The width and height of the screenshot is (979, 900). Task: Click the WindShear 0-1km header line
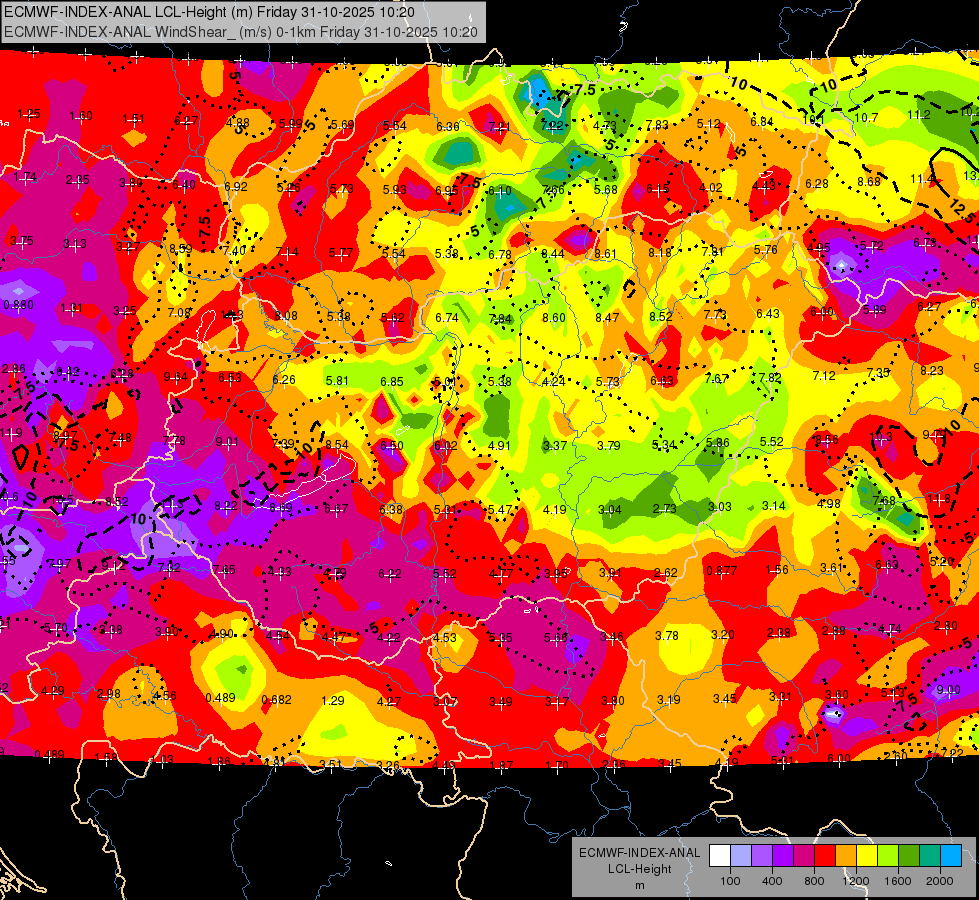pyautogui.click(x=241, y=32)
